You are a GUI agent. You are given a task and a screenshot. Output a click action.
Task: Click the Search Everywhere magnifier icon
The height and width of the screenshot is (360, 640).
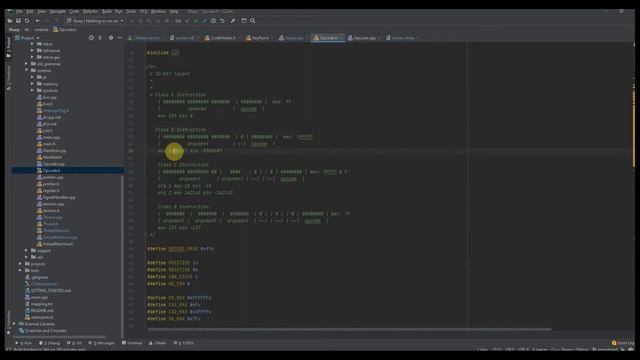pyautogui.click(x=253, y=21)
